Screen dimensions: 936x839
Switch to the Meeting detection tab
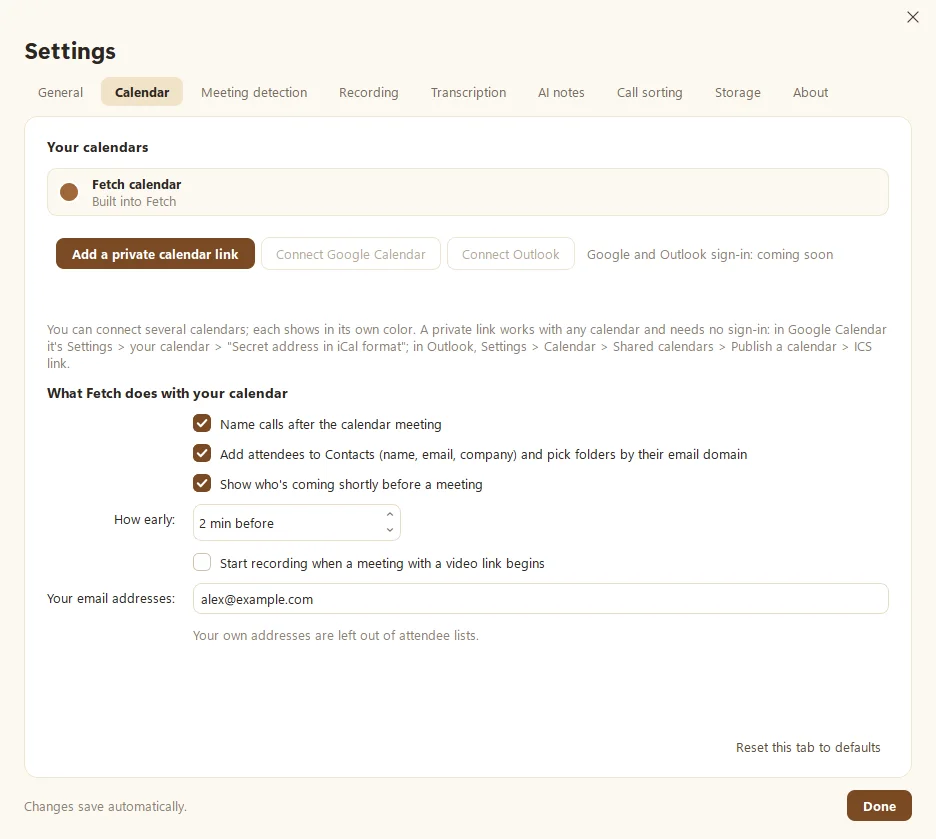tap(254, 92)
